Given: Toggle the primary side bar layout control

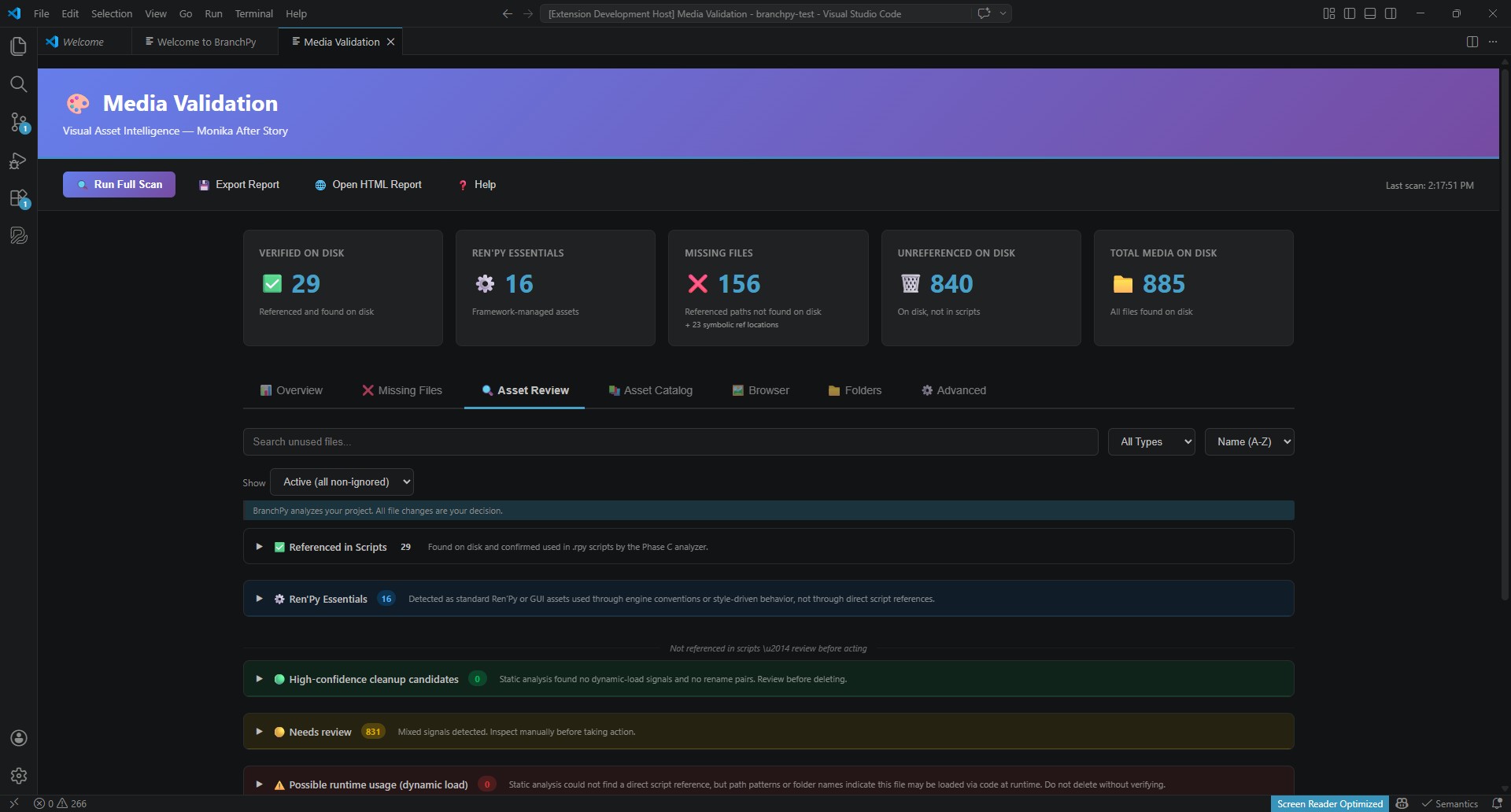Looking at the screenshot, I should (x=1349, y=13).
